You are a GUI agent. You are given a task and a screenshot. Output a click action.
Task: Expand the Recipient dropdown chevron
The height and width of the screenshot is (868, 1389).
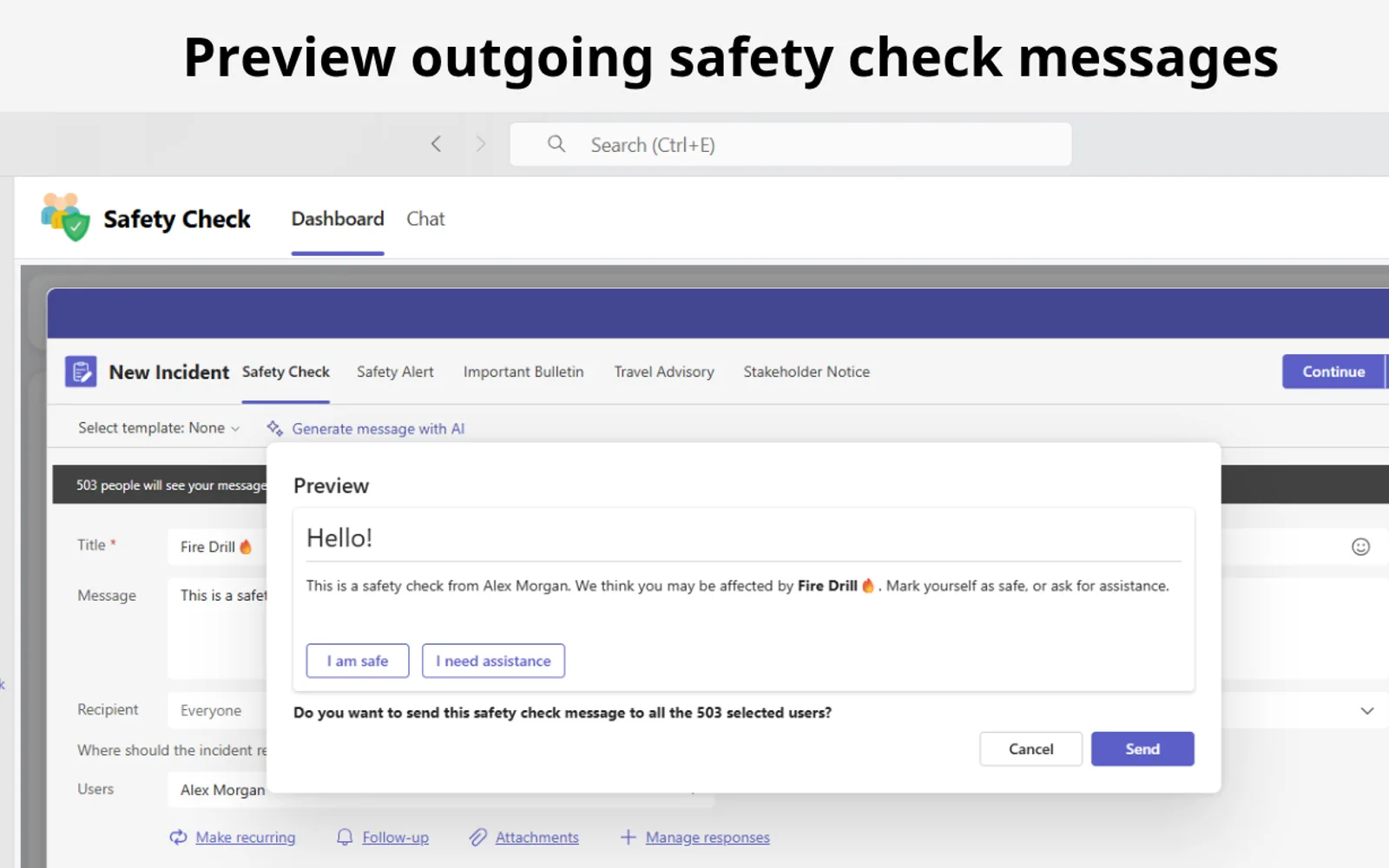coord(1367,711)
